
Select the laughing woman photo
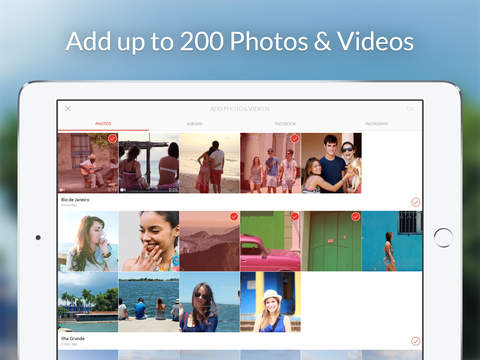click(x=149, y=241)
